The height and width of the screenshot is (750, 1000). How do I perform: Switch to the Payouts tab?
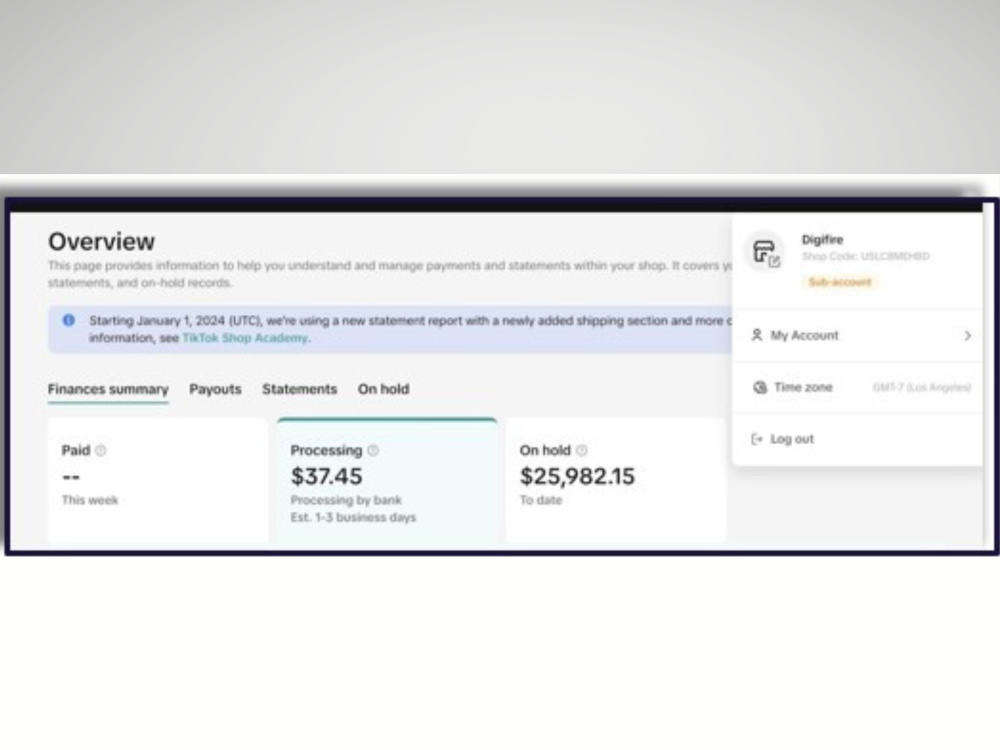(215, 389)
